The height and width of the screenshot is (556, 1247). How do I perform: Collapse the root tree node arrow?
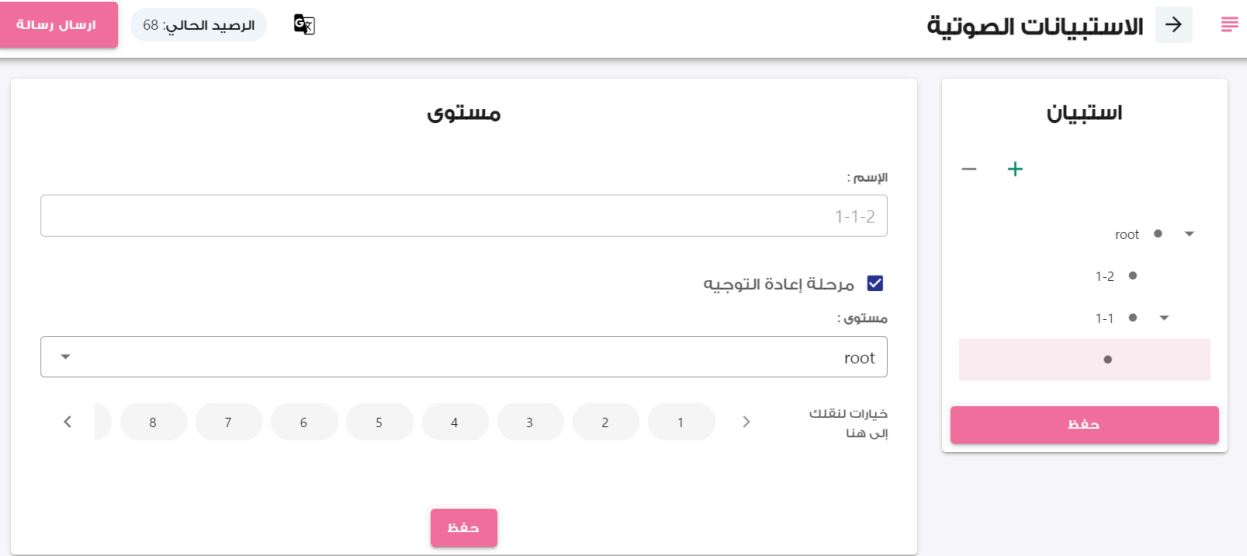pyautogui.click(x=1189, y=234)
